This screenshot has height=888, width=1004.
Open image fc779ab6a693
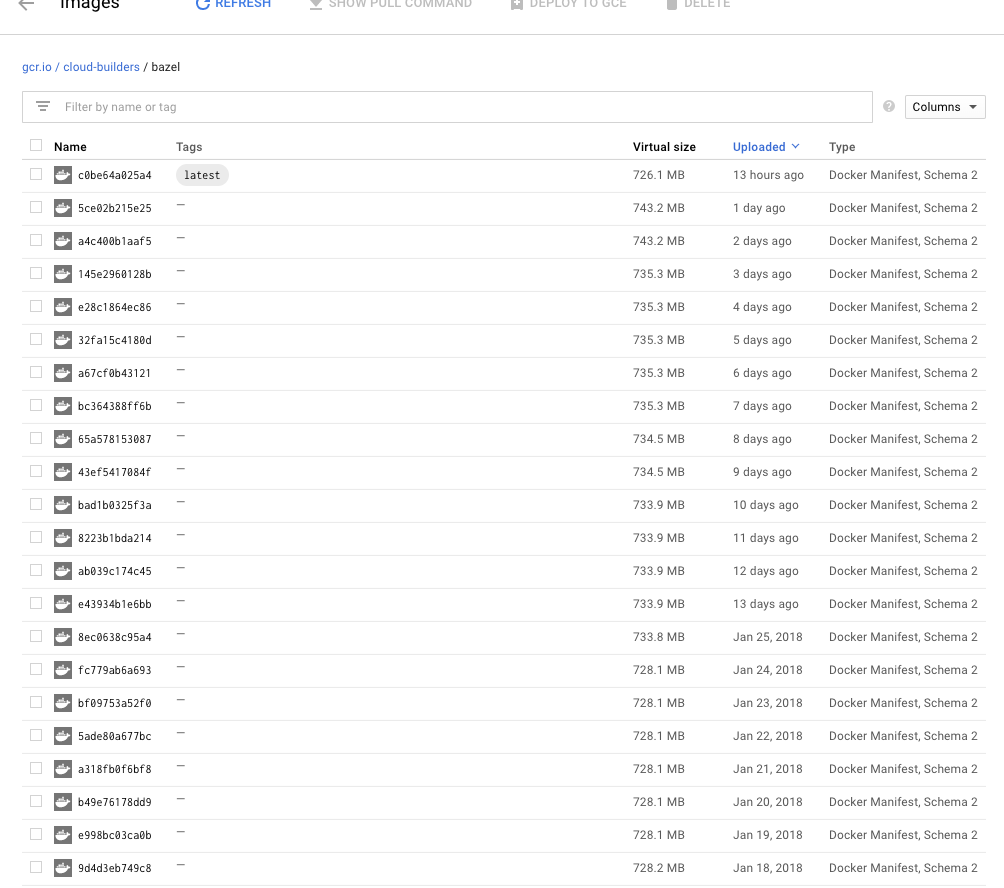[x=115, y=670]
